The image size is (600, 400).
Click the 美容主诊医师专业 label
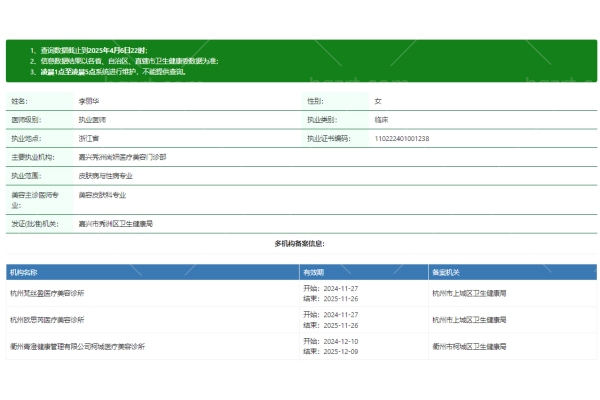(35, 200)
